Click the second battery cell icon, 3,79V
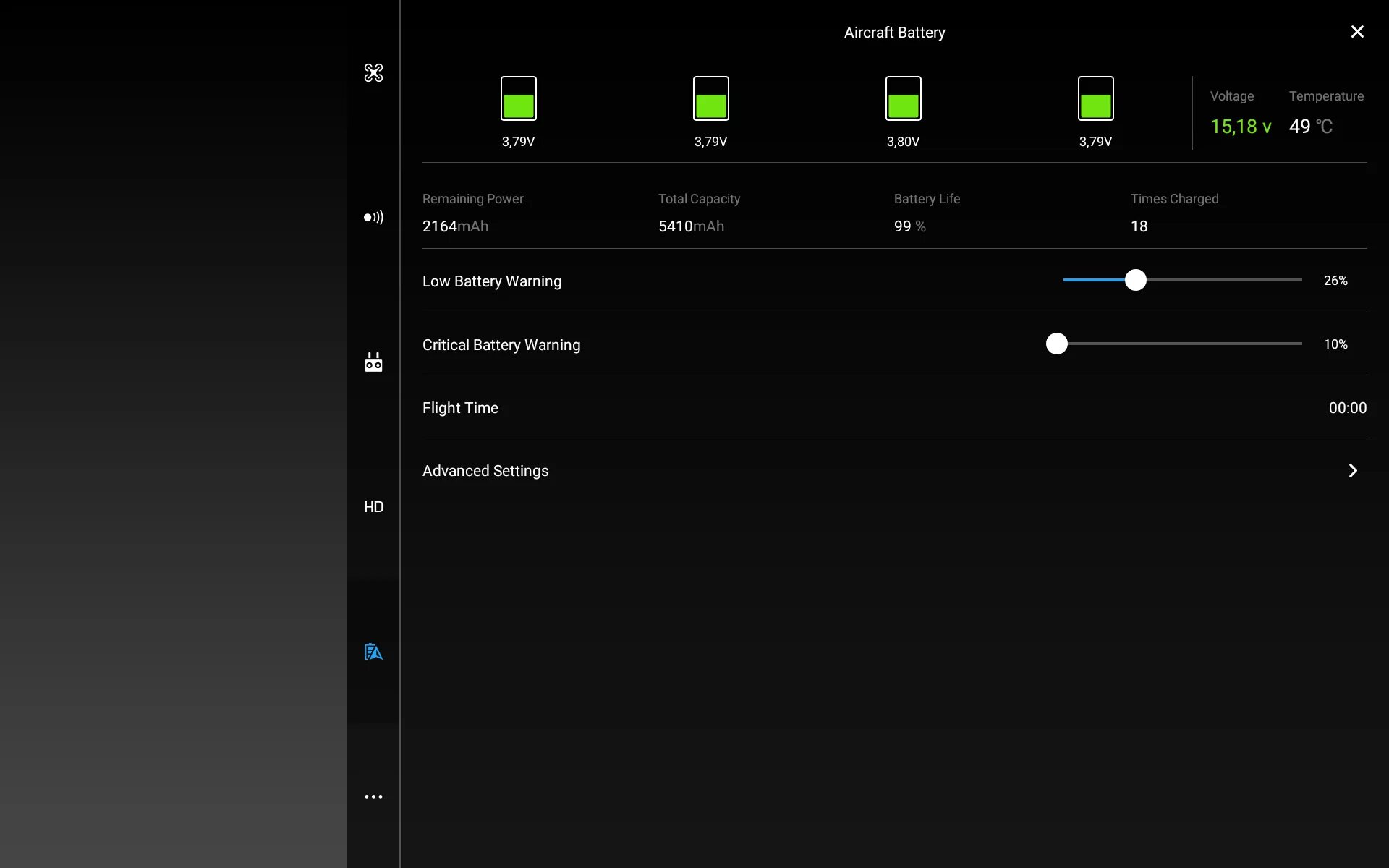 [711, 98]
